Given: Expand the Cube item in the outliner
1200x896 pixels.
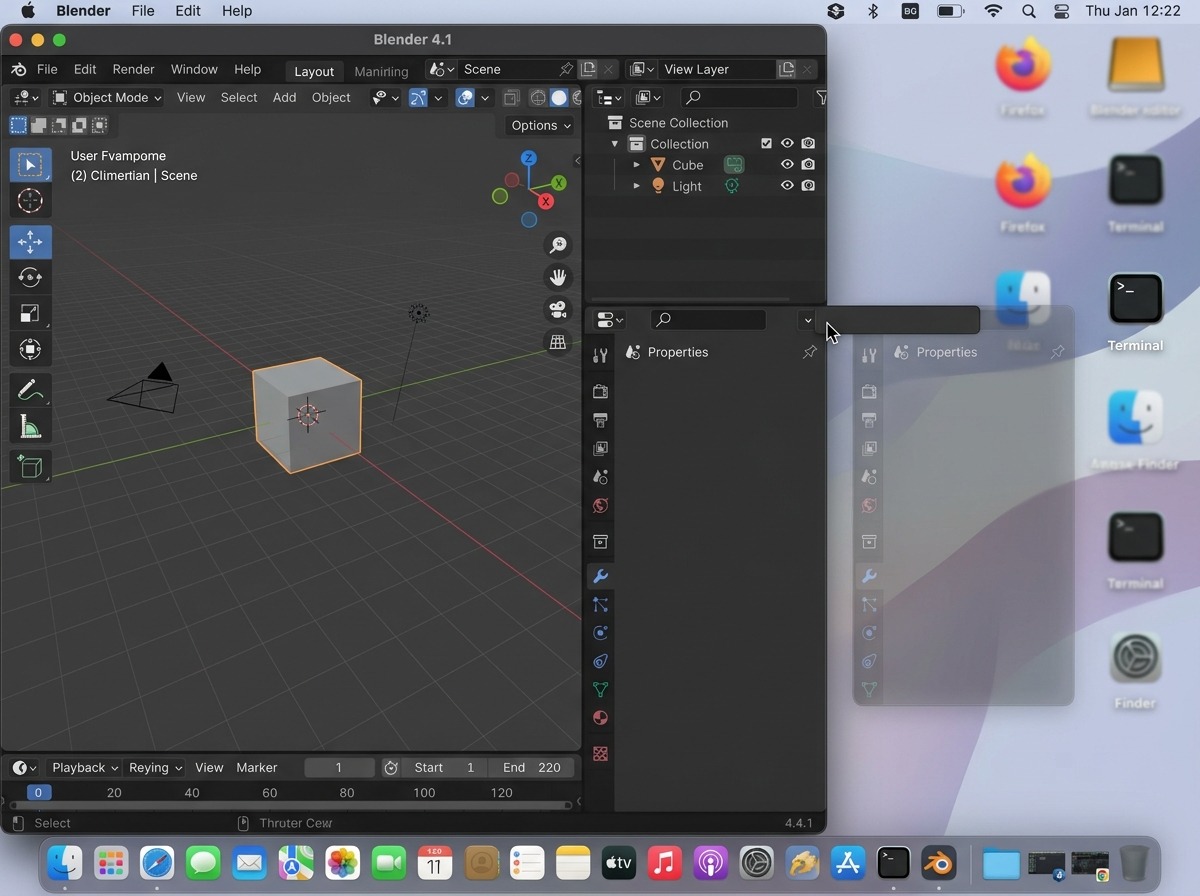Looking at the screenshot, I should pos(637,165).
